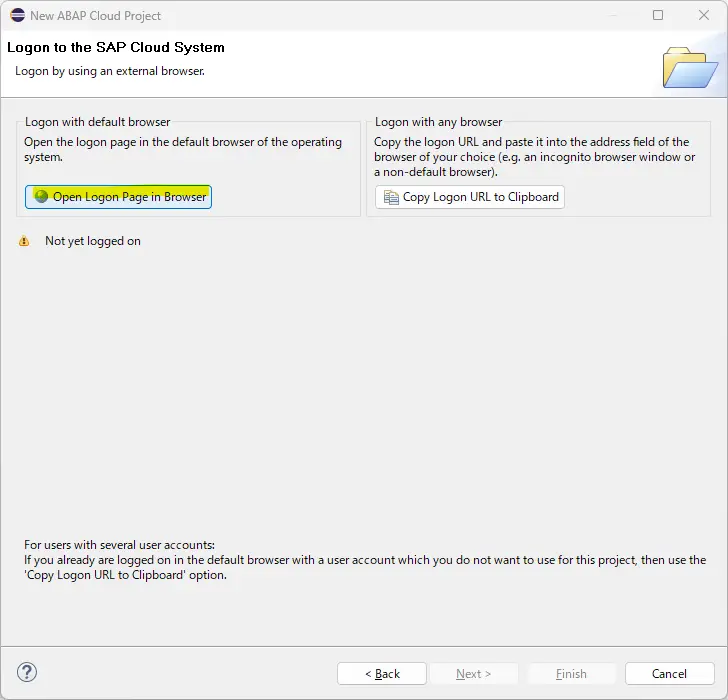
Task: Click the 'Logon to the SAP Cloud System' heading
Action: coord(116,47)
